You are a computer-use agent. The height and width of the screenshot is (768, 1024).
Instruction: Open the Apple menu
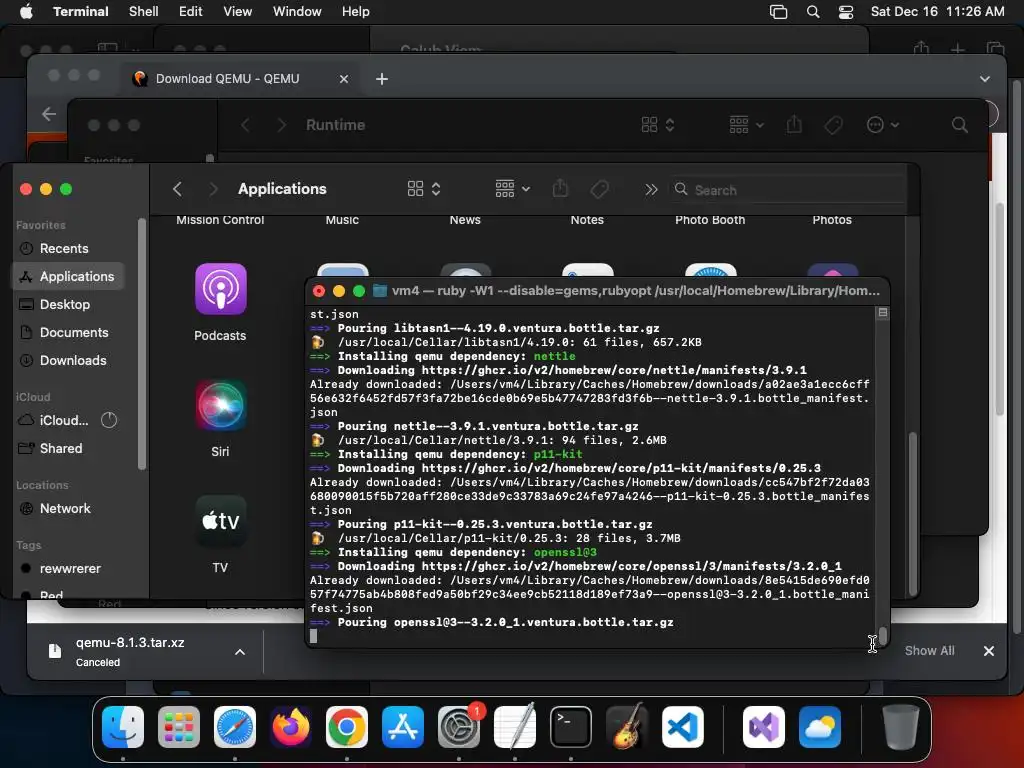(26, 12)
